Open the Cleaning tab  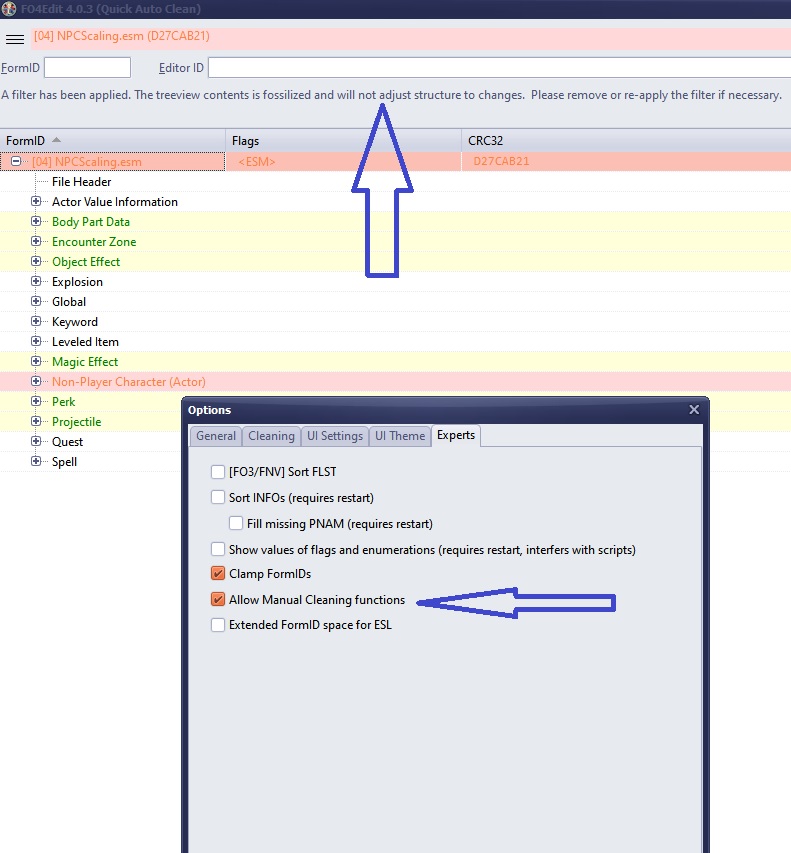tap(271, 436)
